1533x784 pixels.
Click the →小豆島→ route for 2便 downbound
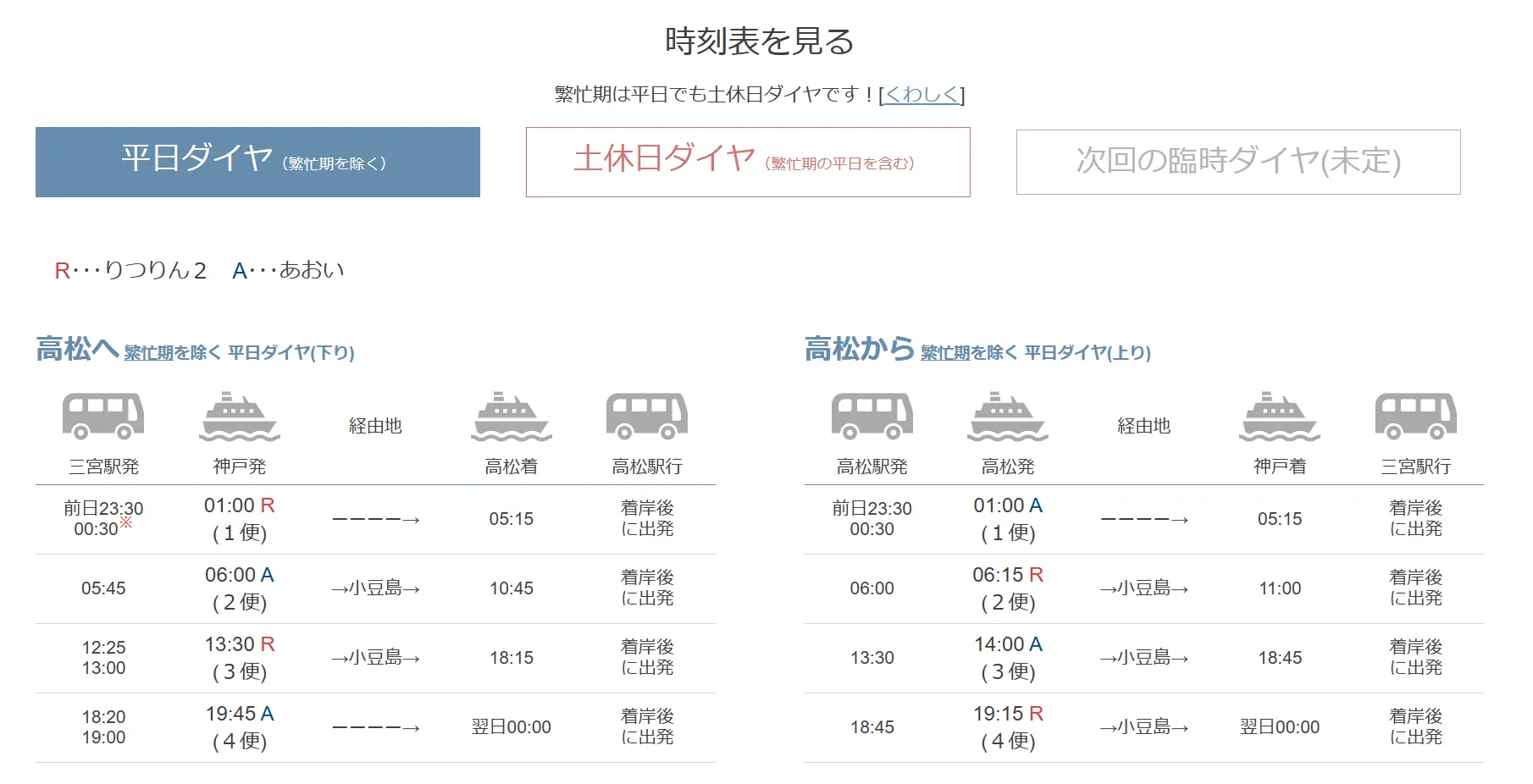click(x=376, y=588)
